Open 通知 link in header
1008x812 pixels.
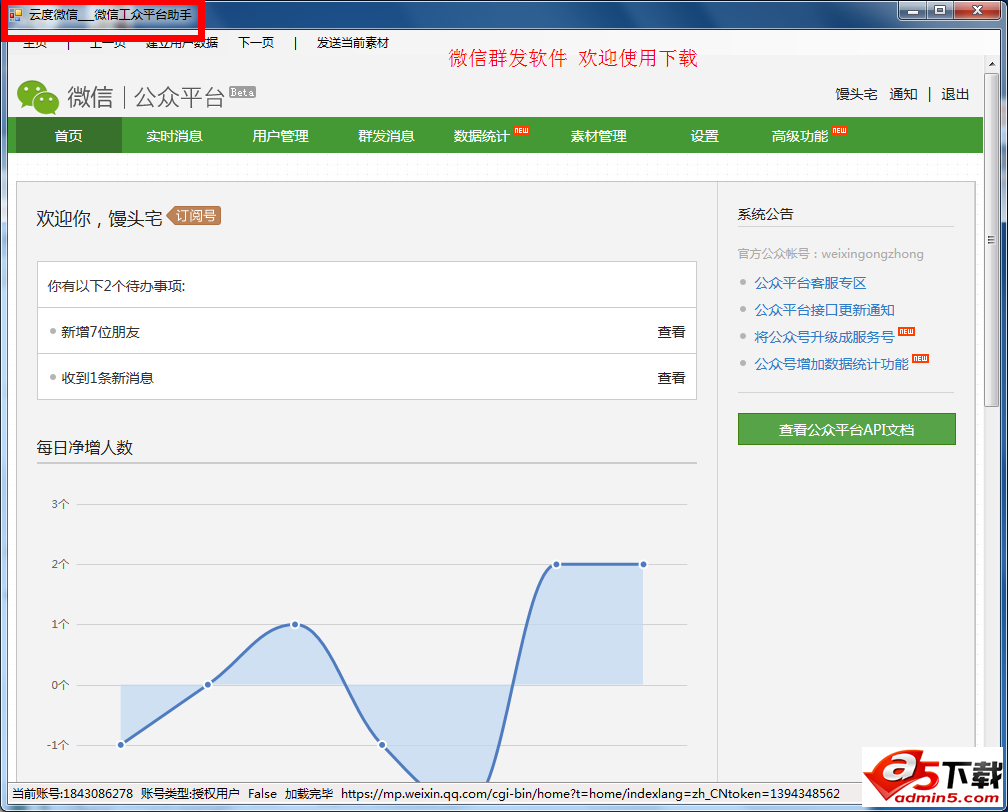coord(903,94)
